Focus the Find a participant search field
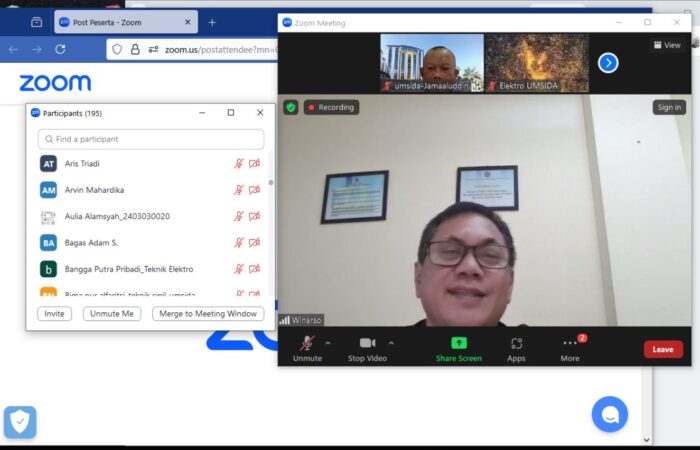This screenshot has width=700, height=450. coord(151,139)
